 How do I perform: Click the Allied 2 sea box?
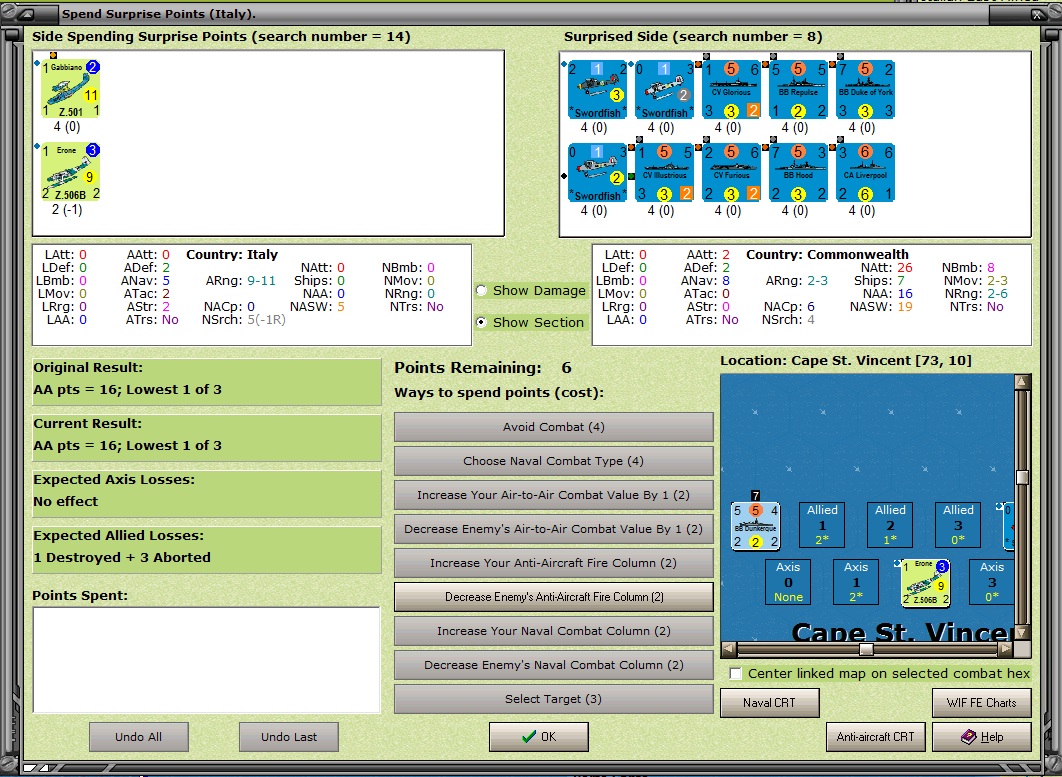coord(890,524)
